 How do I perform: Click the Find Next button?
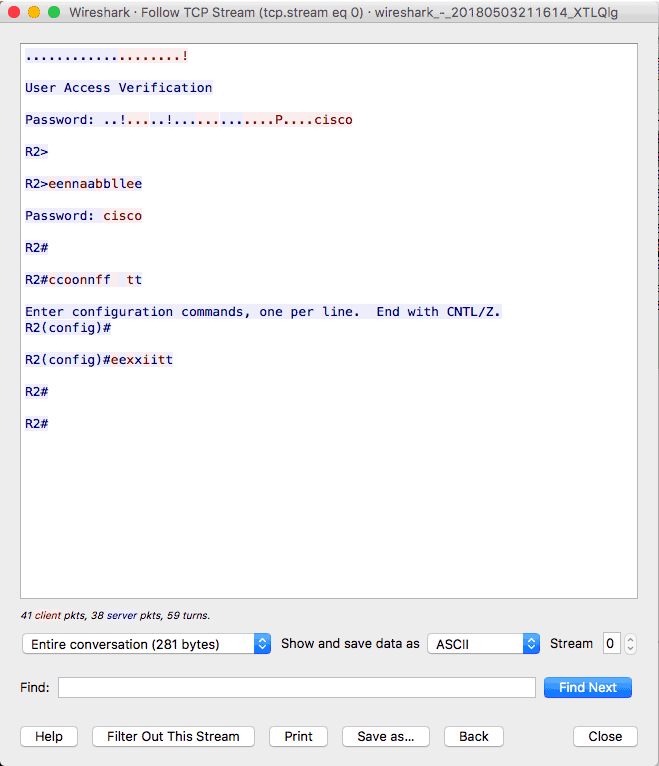[588, 687]
